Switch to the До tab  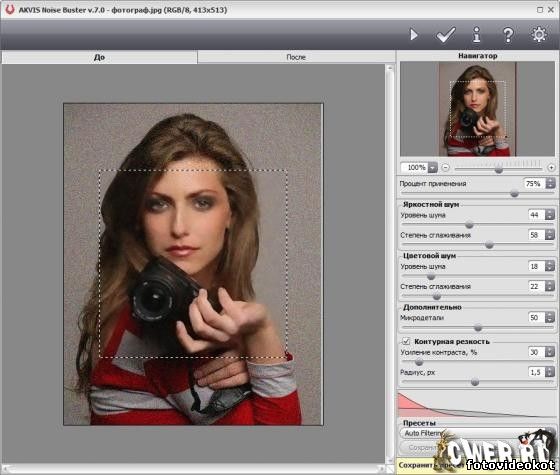pyautogui.click(x=99, y=57)
